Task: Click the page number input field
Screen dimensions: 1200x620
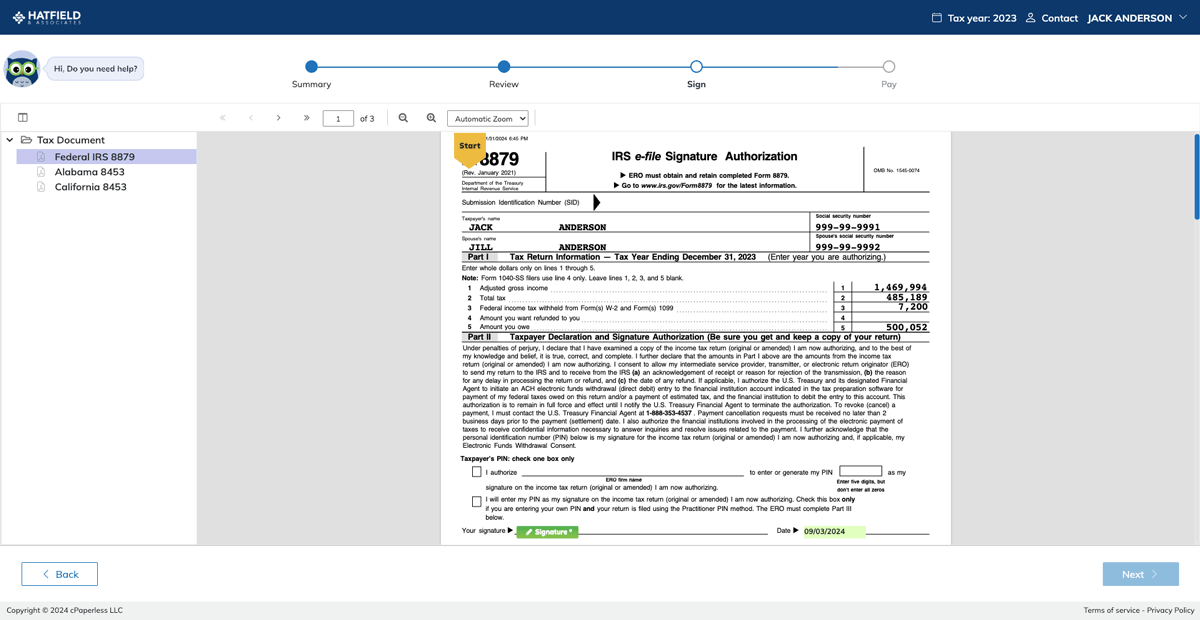Action: [338, 117]
